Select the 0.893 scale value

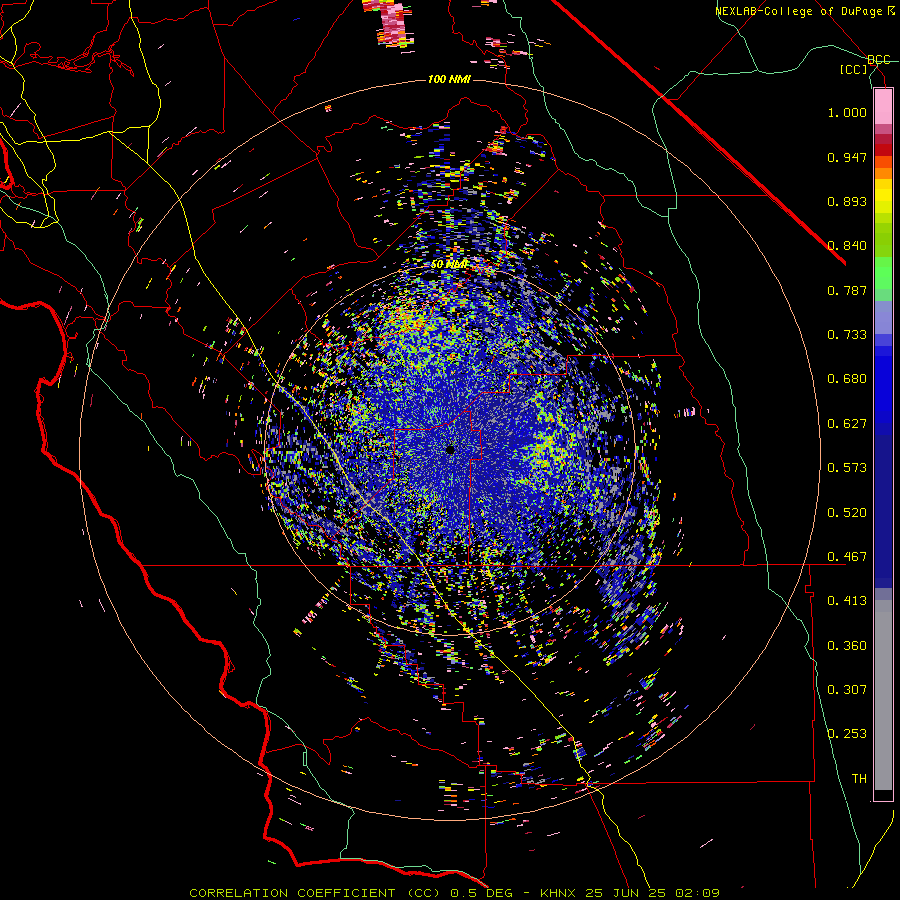847,201
